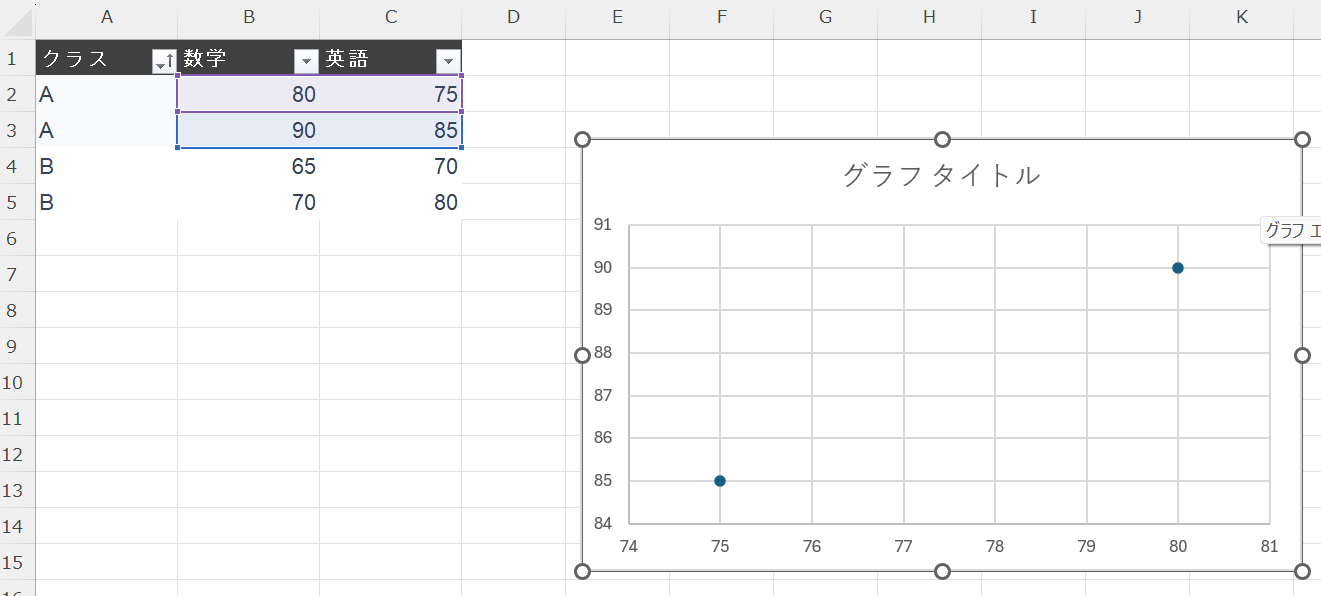Open the クラス column filter dropdown
The height and width of the screenshot is (596, 1321).
pos(164,61)
